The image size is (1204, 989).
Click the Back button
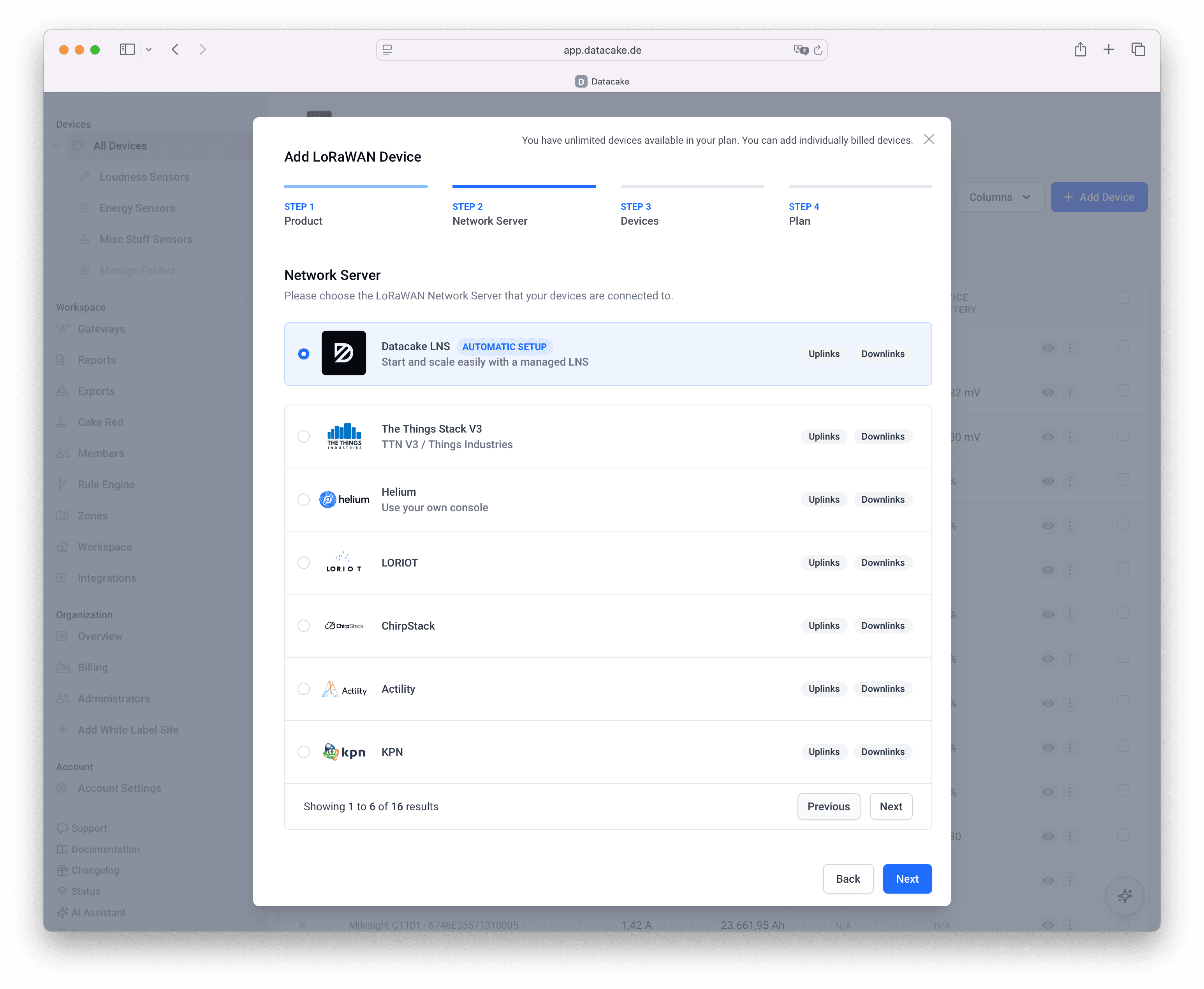coord(848,879)
